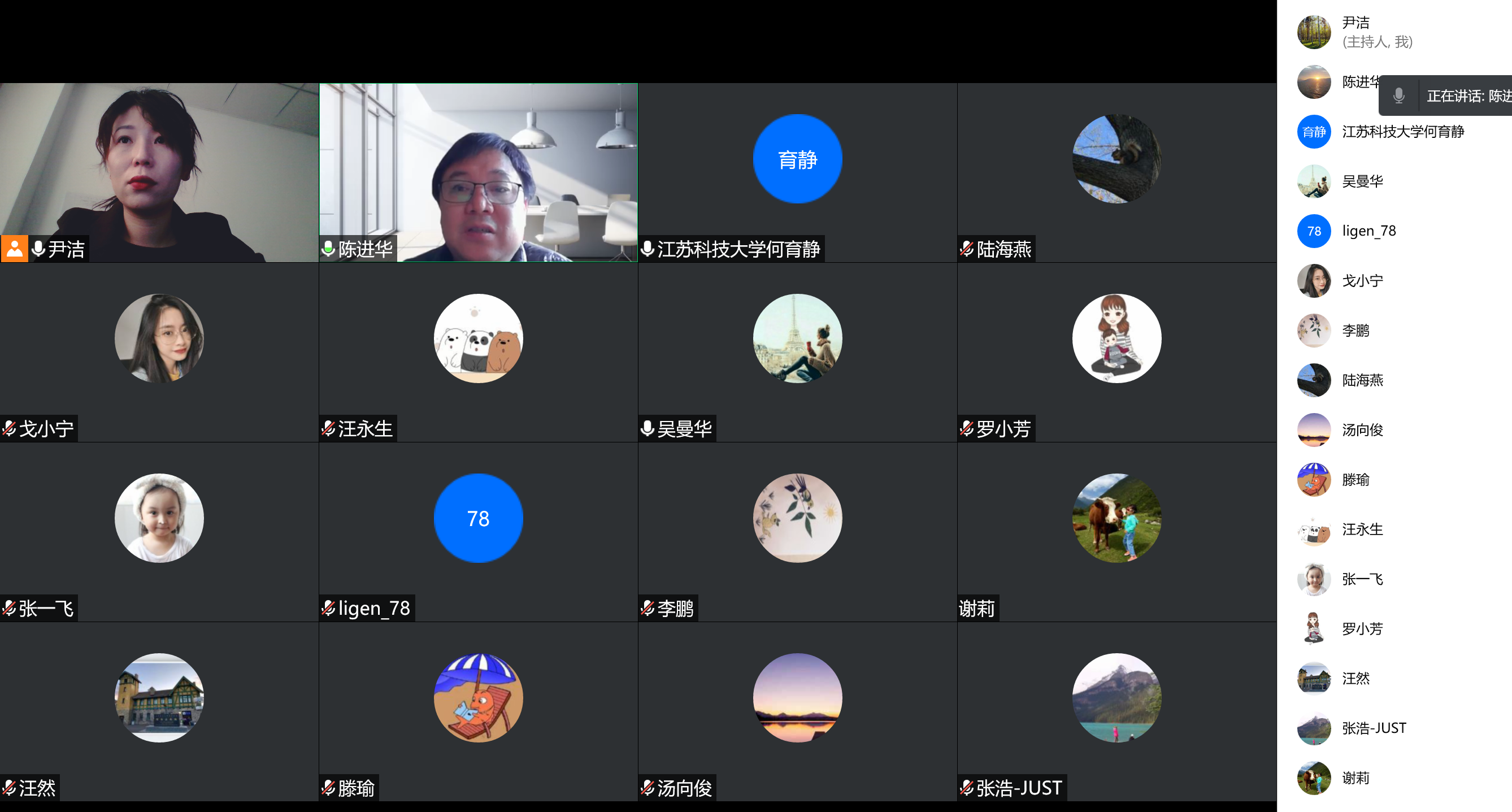The height and width of the screenshot is (812, 1512).
Task: Click the muted mic icon beside 戈小宁
Action: click(10, 429)
